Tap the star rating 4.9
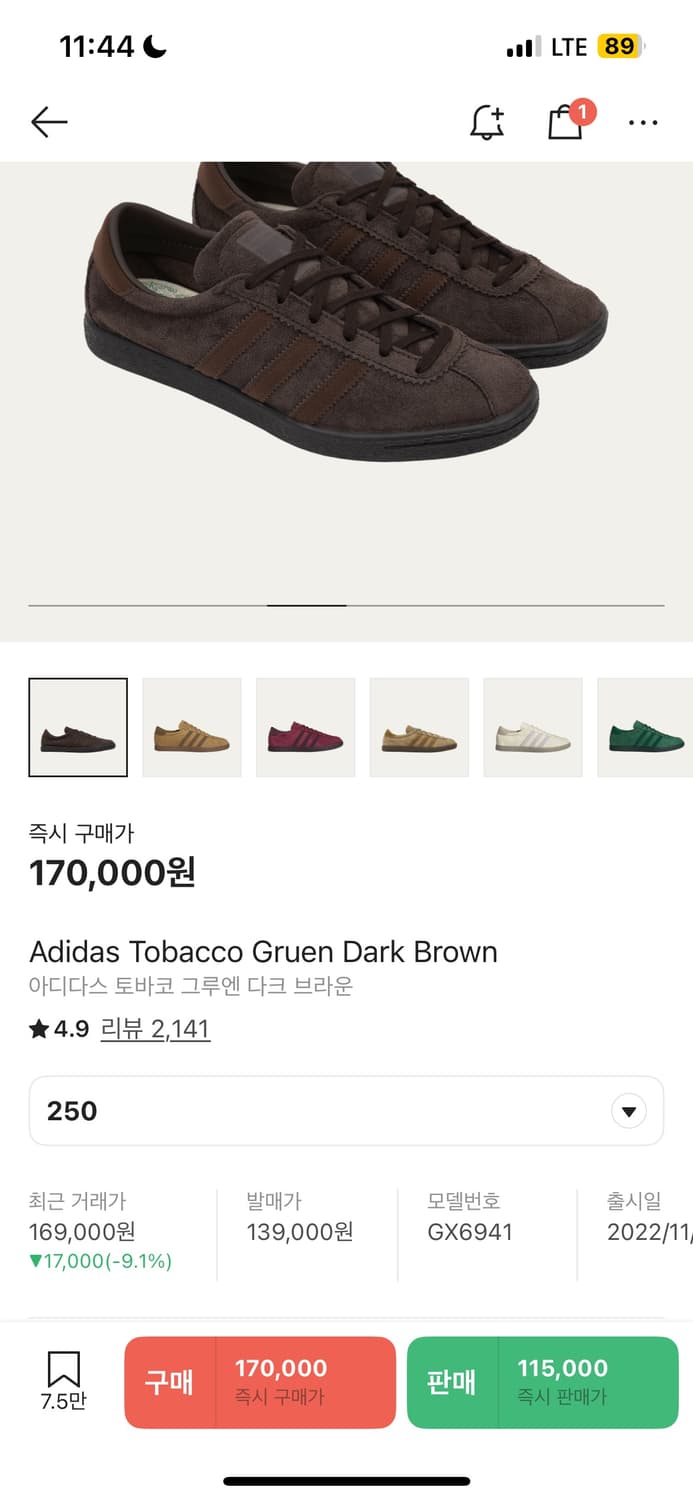The height and width of the screenshot is (1500, 693). (x=59, y=1029)
